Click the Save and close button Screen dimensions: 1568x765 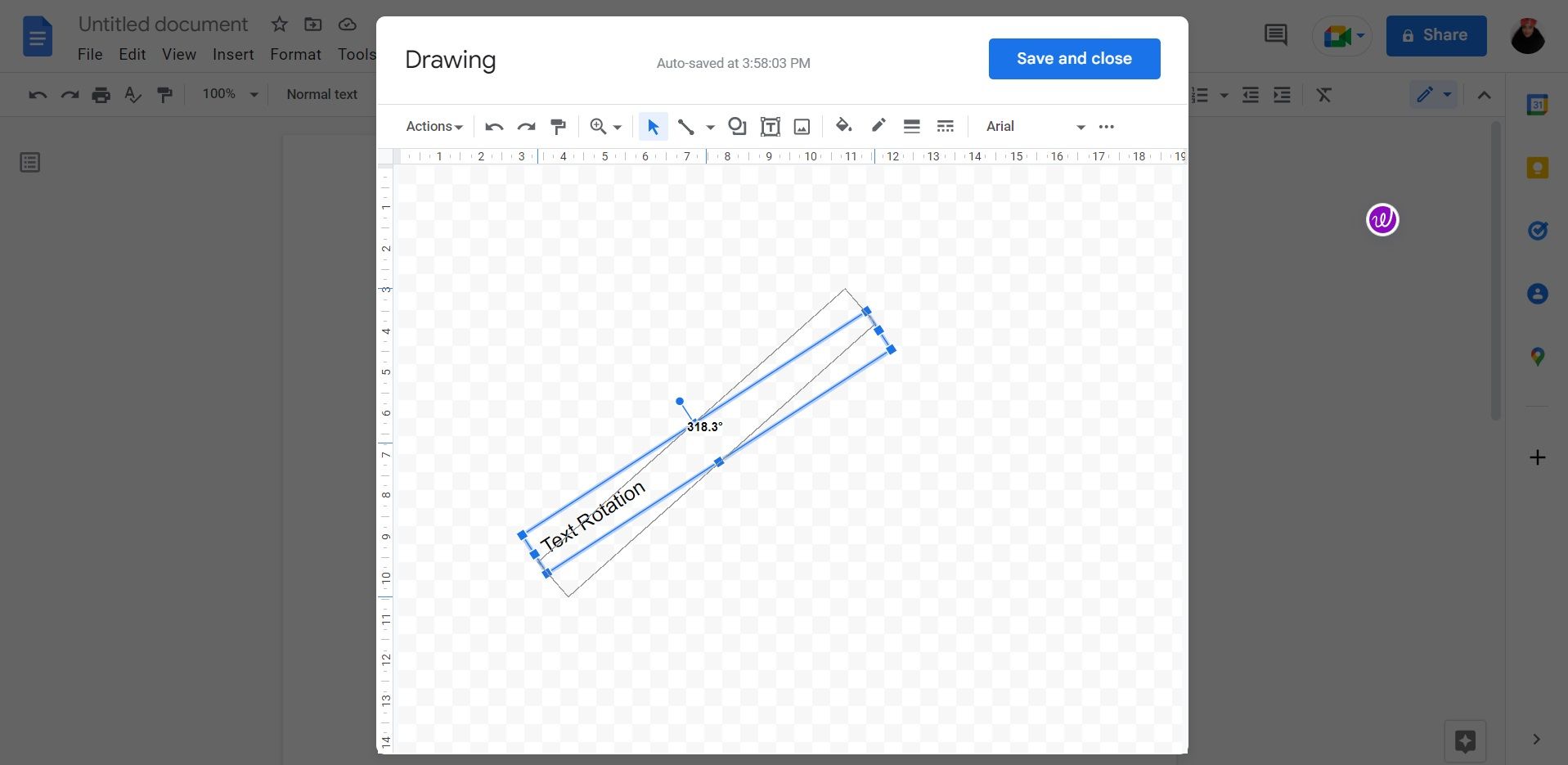click(1074, 59)
